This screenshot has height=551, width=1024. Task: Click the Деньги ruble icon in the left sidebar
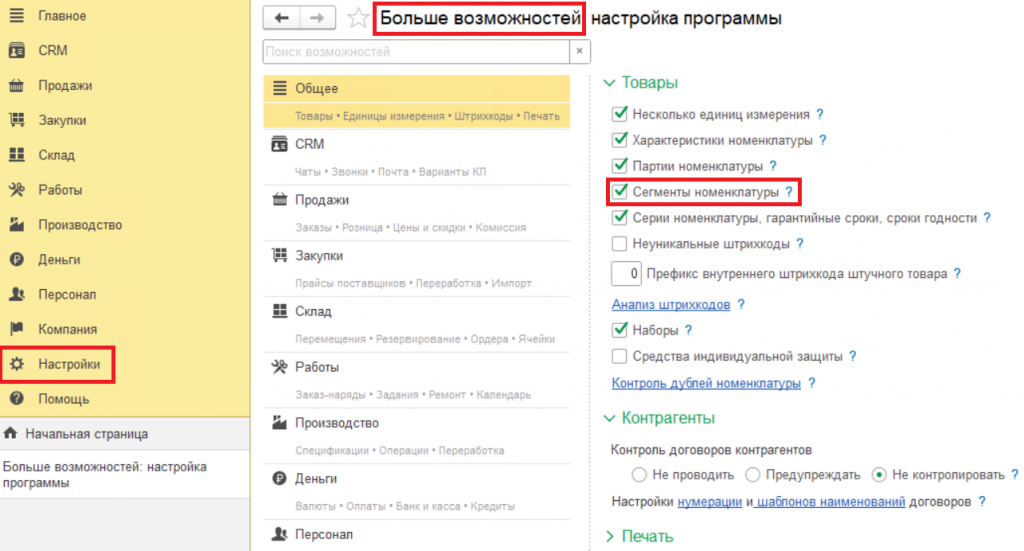(x=17, y=259)
